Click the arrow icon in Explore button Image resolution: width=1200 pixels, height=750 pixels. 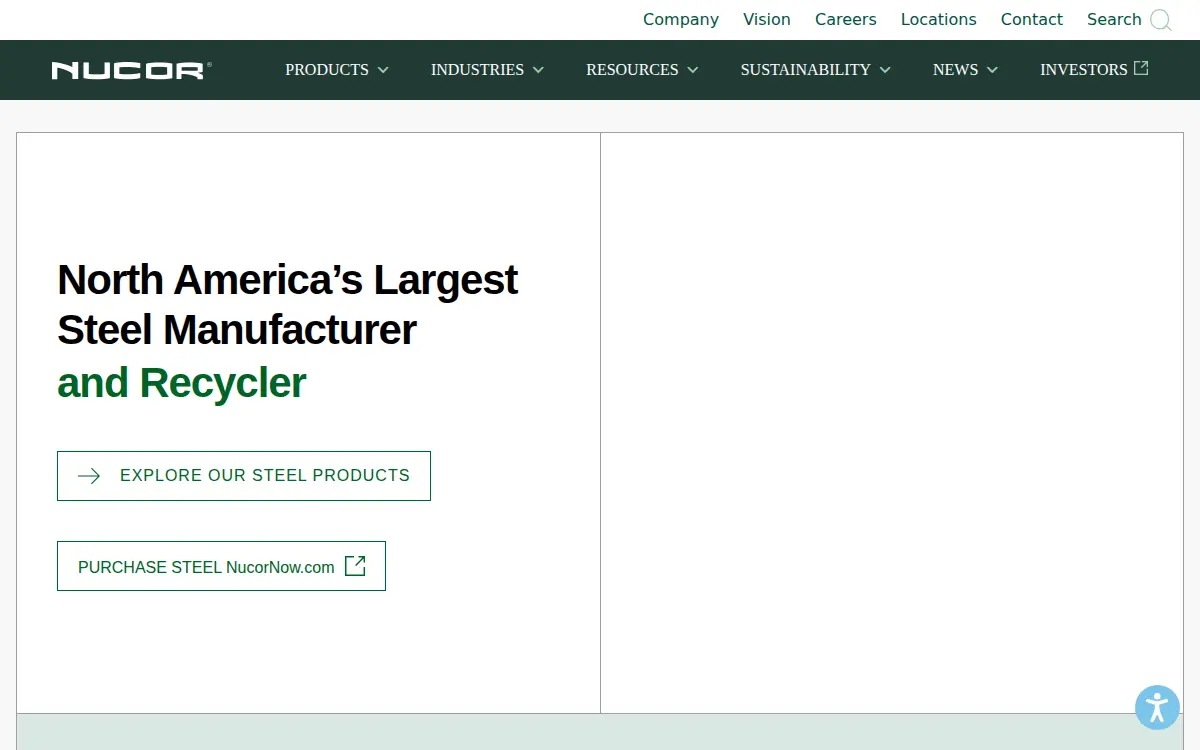pos(89,476)
